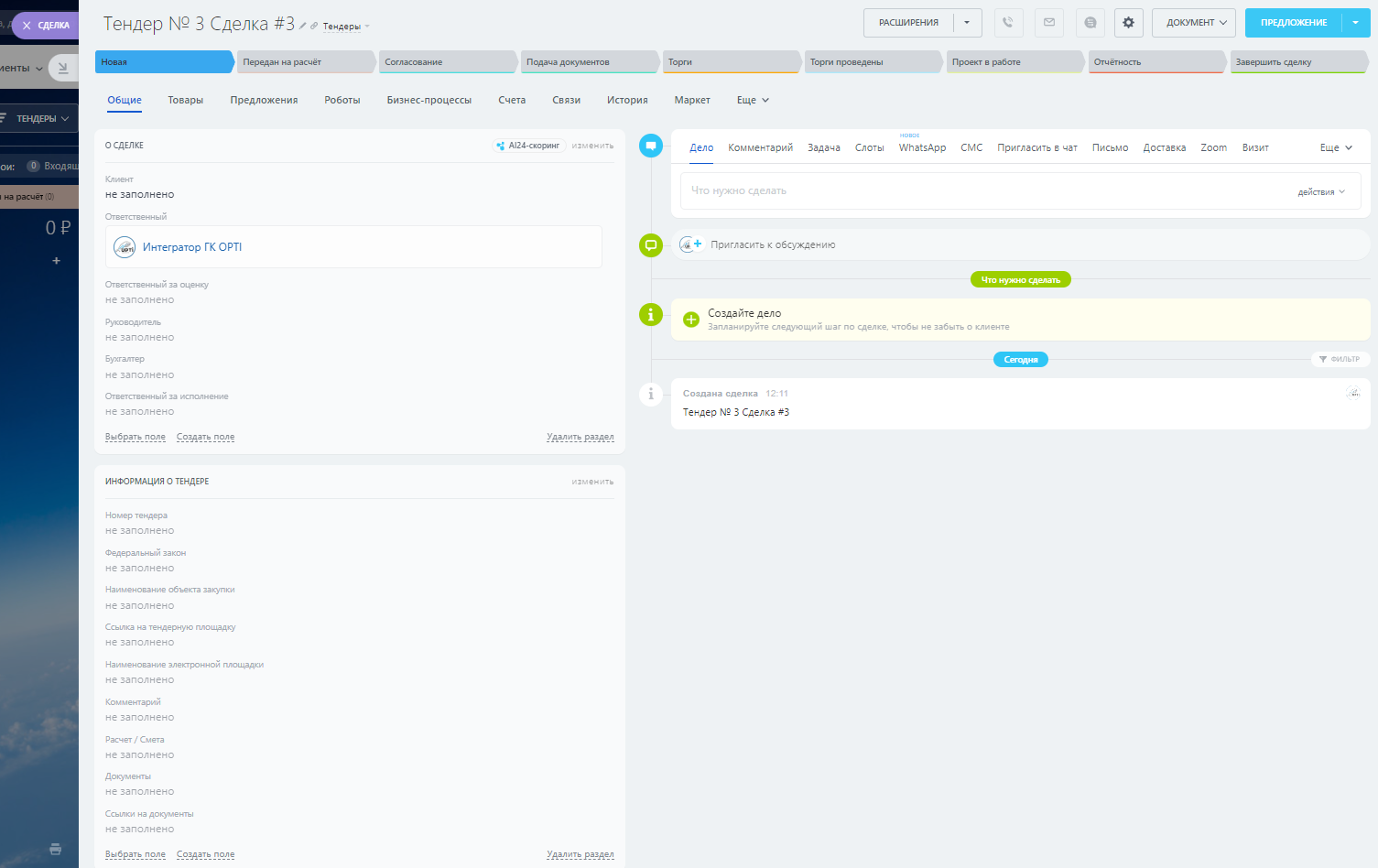Expand the Расширения dropdown arrow
The width and height of the screenshot is (1378, 868).
[x=967, y=23]
